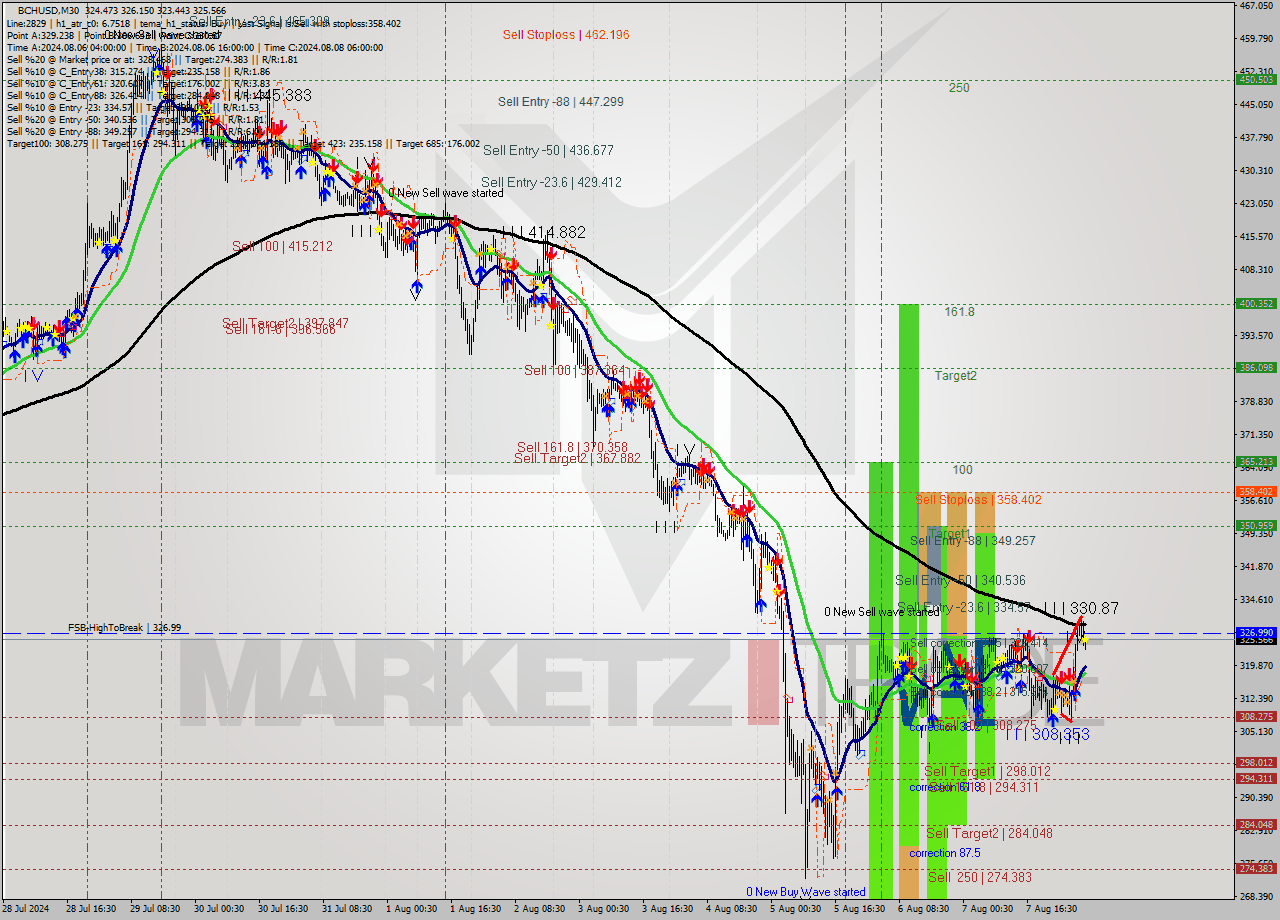Screen dimensions: 1280x920
Task: Click the blue 'correction 87.5' label
Action: (x=945, y=853)
